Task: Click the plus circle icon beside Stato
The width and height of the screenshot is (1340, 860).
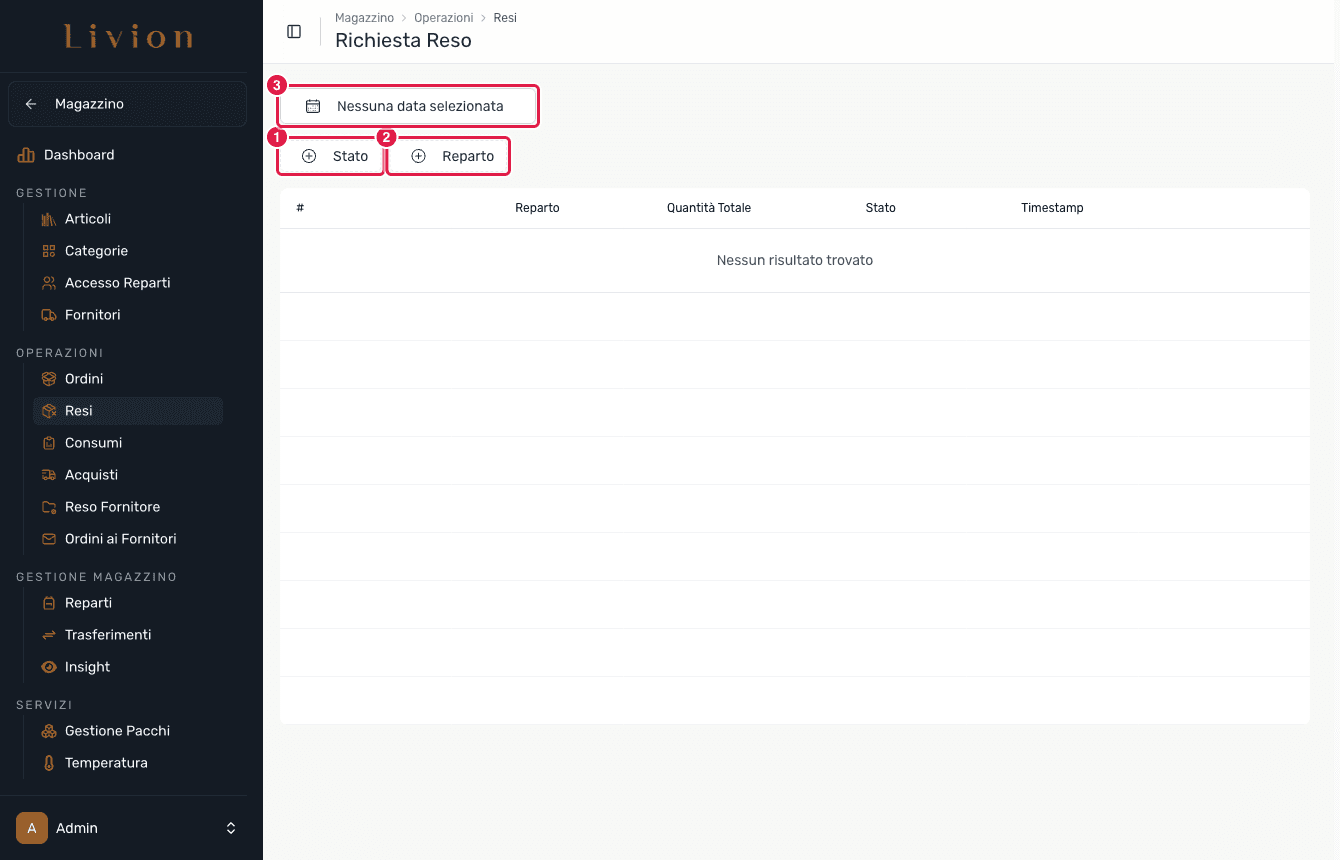Action: click(309, 156)
